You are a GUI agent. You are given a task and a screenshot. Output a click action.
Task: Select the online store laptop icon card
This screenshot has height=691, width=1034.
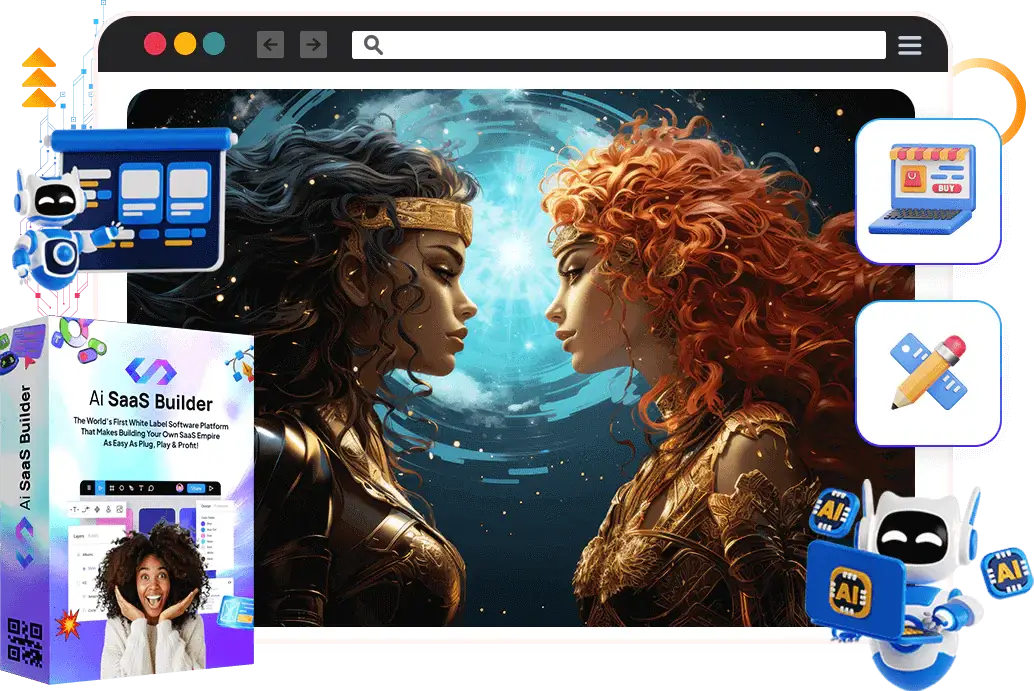[928, 191]
